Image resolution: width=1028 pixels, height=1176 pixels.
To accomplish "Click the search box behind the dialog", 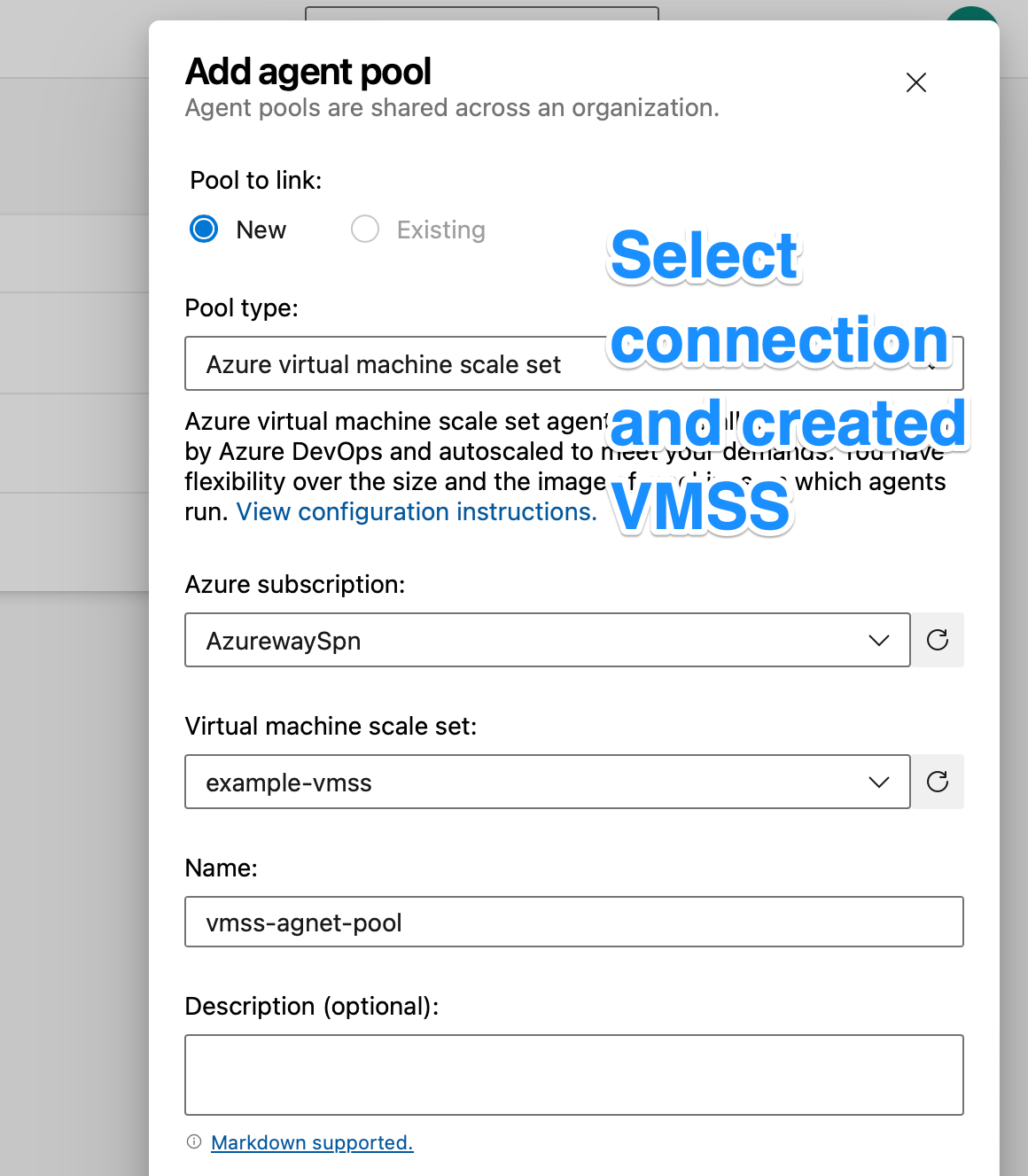I will pos(481,13).
